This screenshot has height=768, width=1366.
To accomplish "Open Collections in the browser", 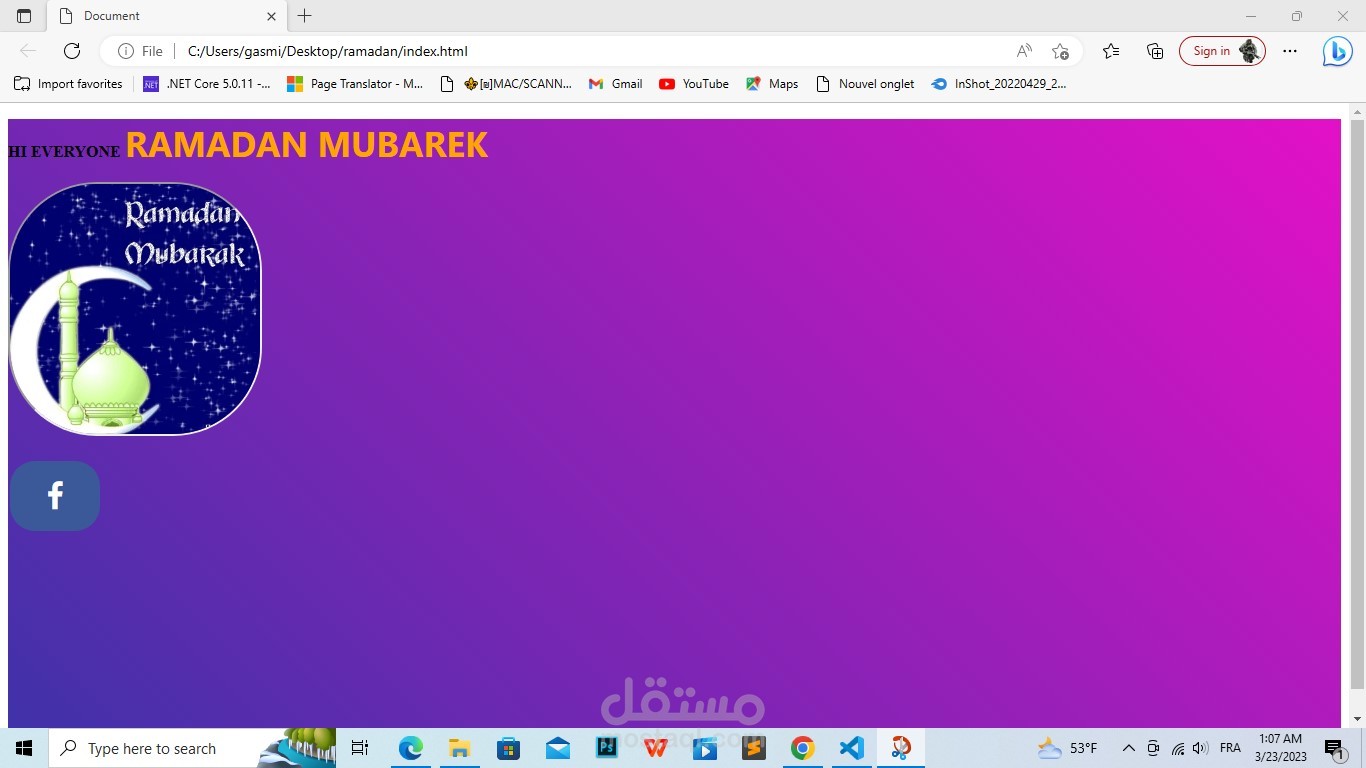I will tap(1154, 51).
